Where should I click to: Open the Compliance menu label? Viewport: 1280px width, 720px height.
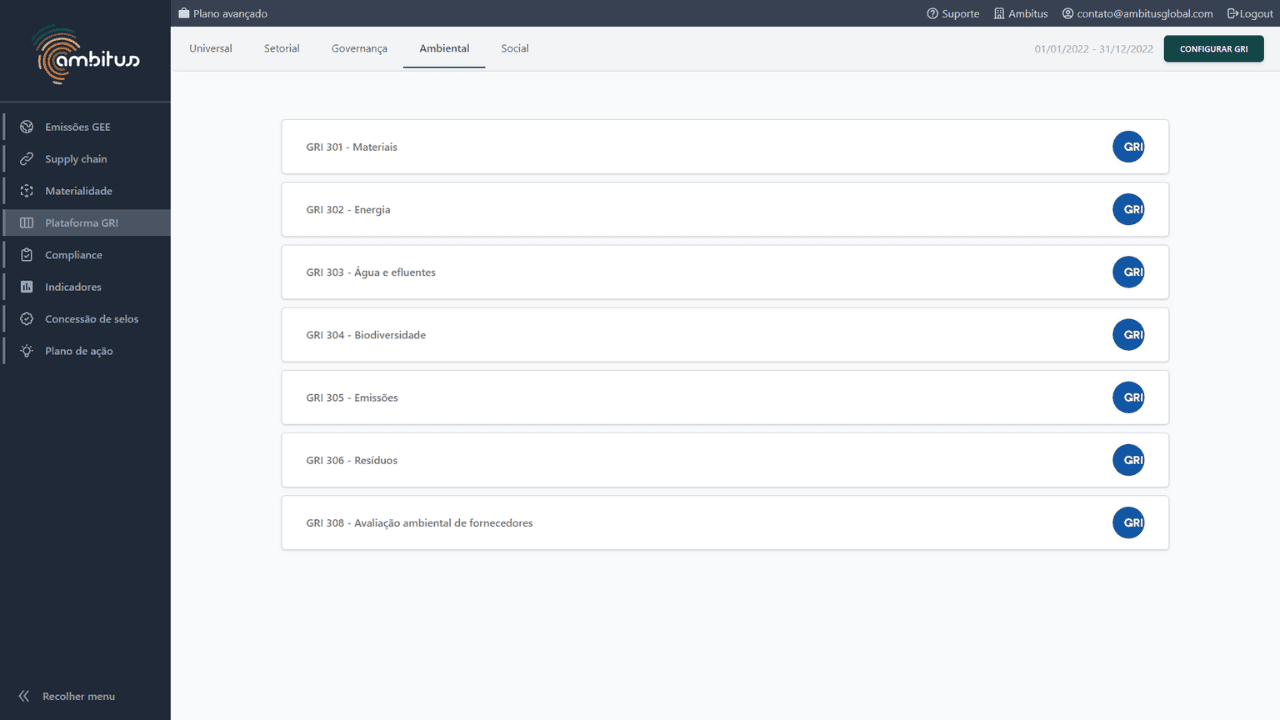74,255
